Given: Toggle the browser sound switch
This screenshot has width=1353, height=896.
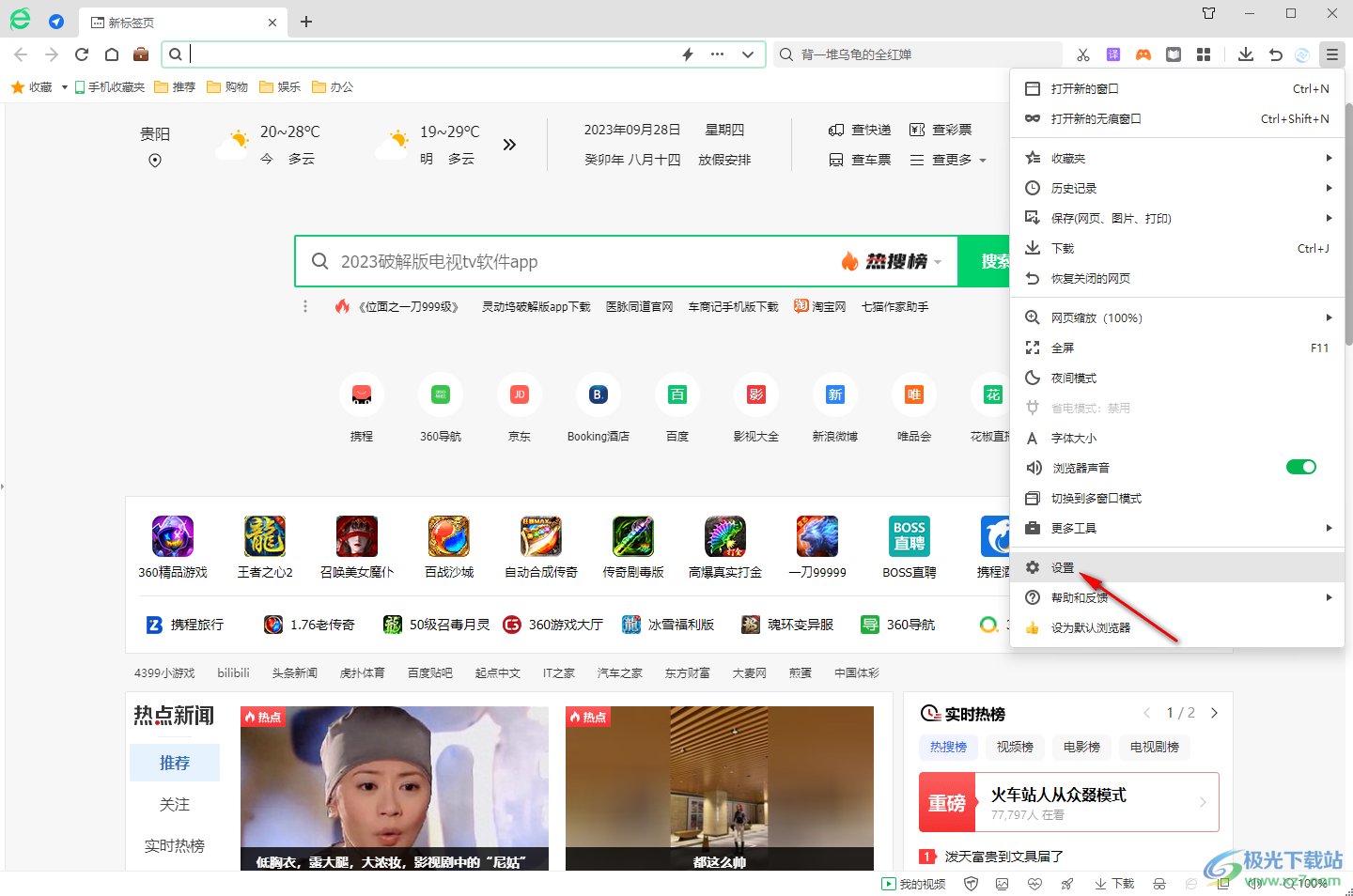Looking at the screenshot, I should (x=1301, y=467).
